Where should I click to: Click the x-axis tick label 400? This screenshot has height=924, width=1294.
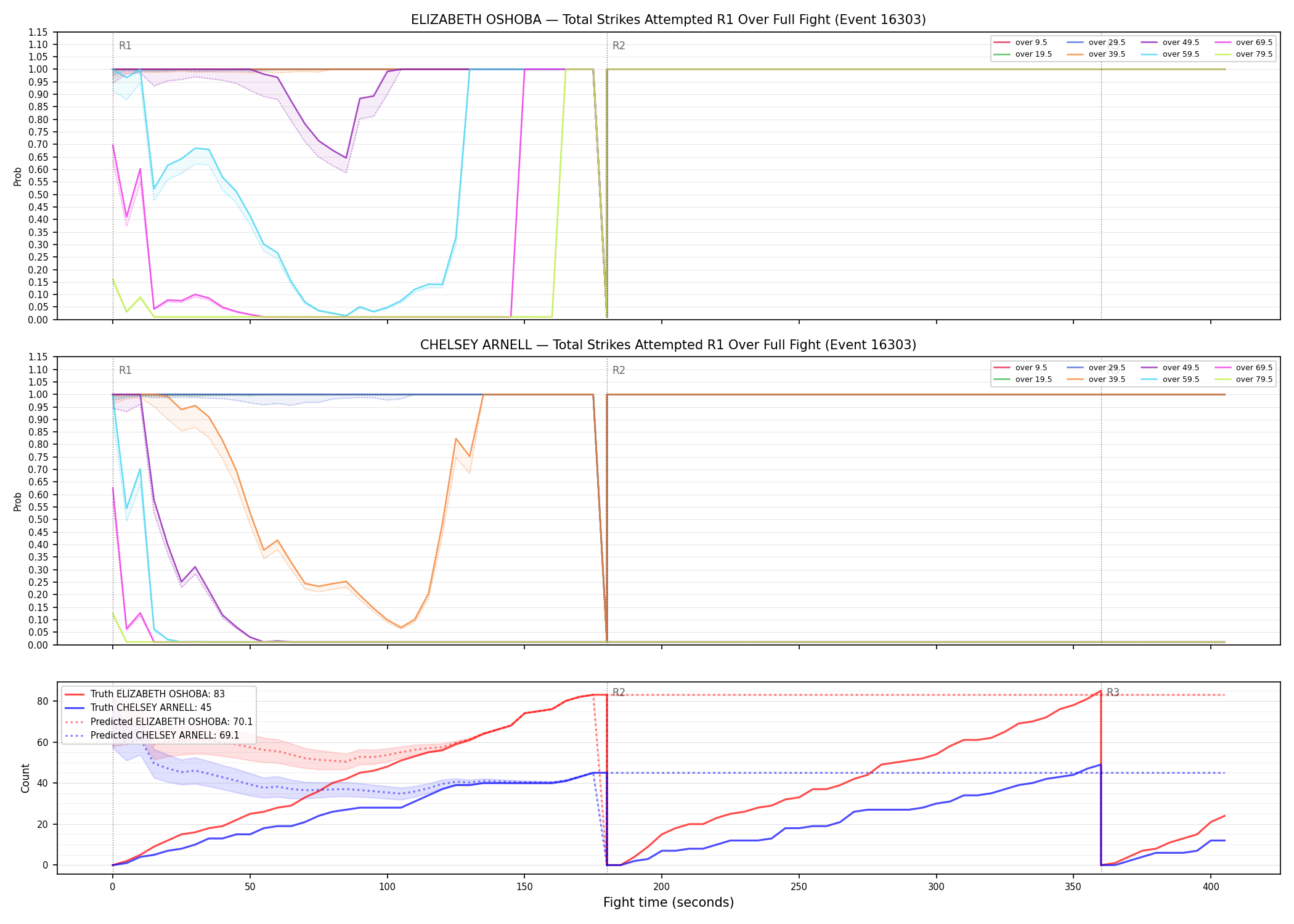click(x=1211, y=887)
